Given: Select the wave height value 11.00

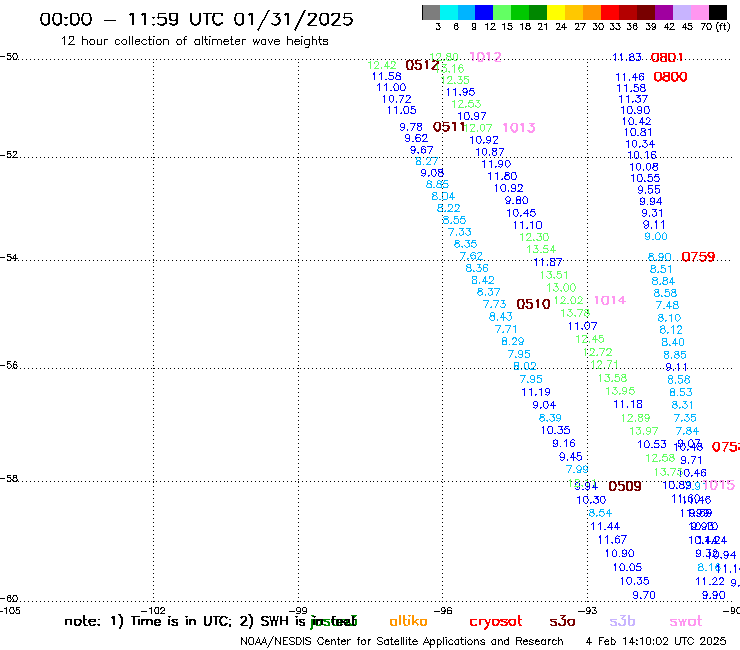Looking at the screenshot, I should coord(391,87).
